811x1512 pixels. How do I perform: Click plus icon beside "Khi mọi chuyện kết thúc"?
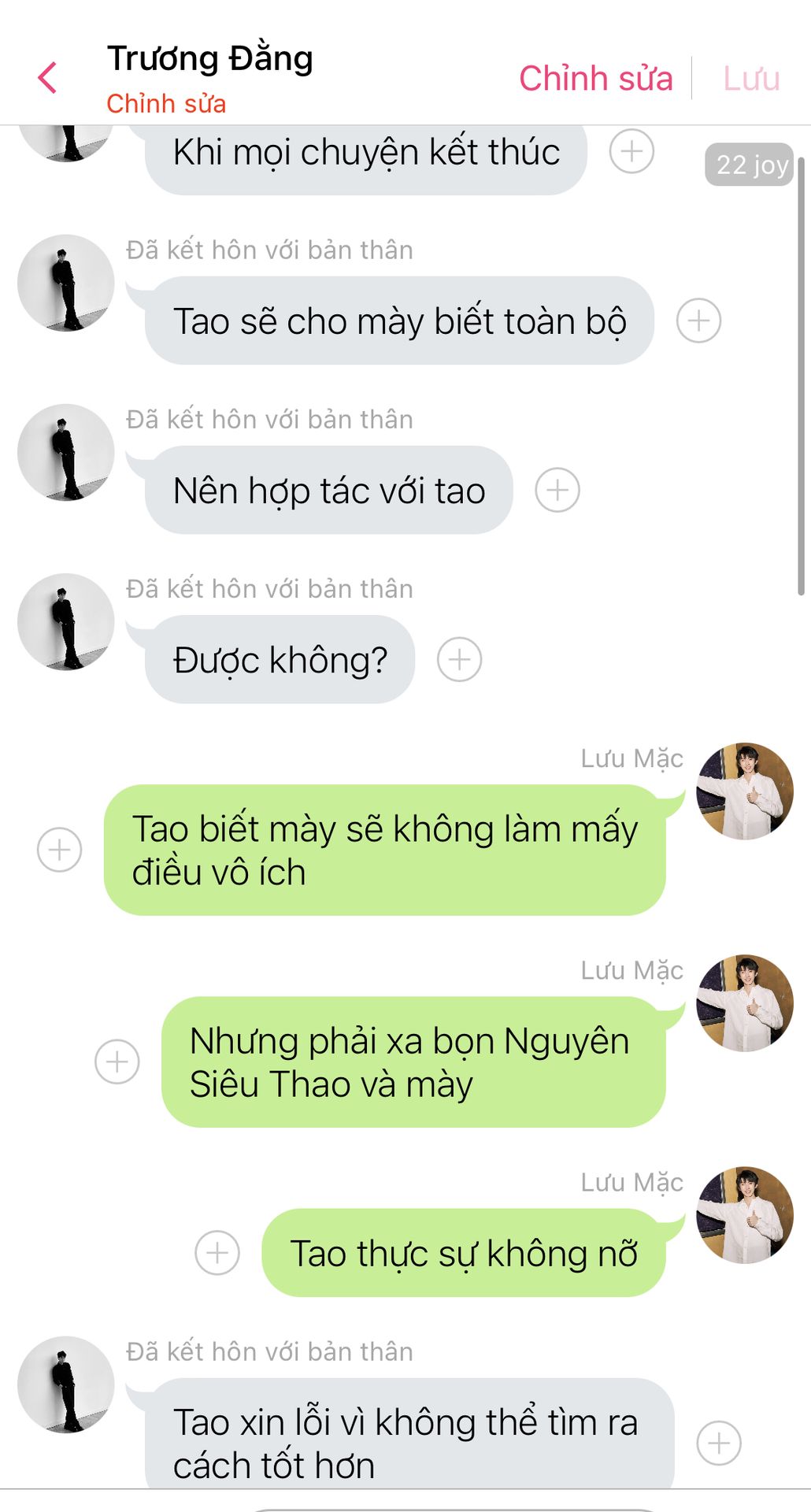pyautogui.click(x=631, y=151)
